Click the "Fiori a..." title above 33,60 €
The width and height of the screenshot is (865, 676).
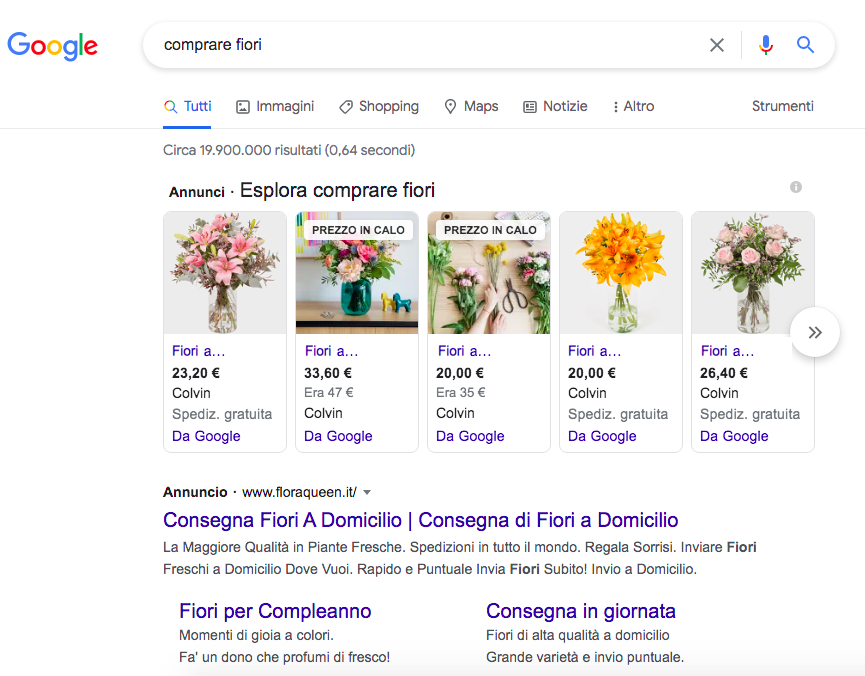point(331,351)
